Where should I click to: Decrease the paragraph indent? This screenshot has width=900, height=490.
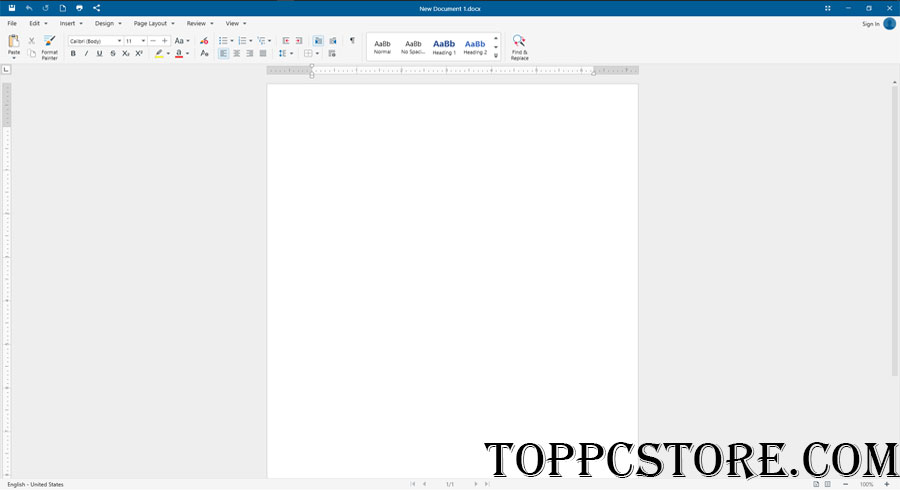tap(286, 41)
